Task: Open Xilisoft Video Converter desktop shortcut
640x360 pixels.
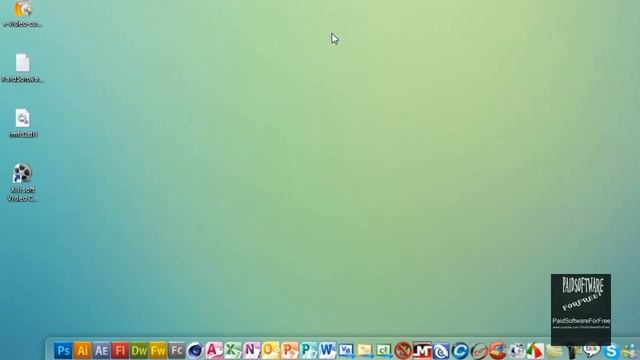Action: (x=22, y=182)
